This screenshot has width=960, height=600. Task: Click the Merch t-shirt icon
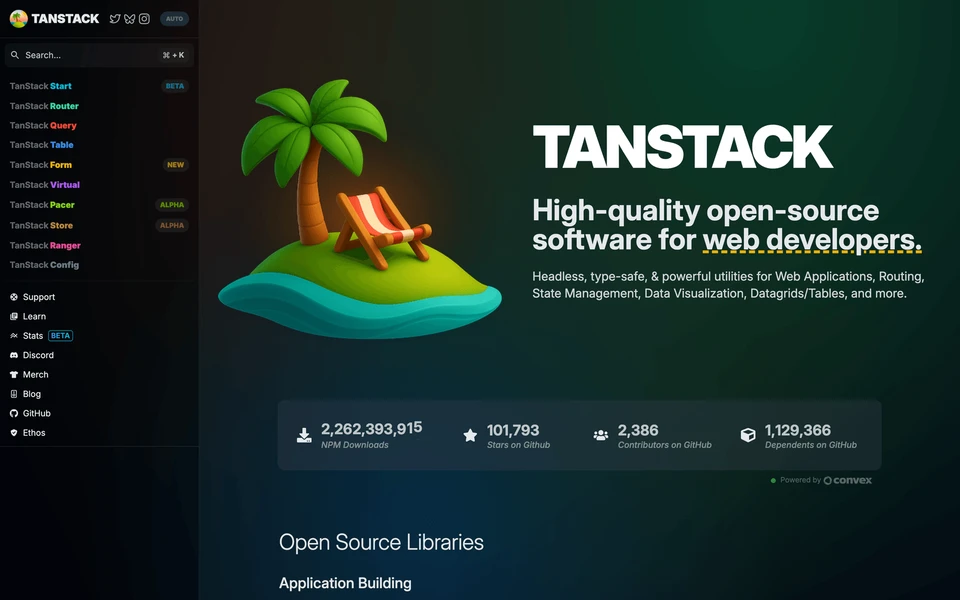point(14,375)
